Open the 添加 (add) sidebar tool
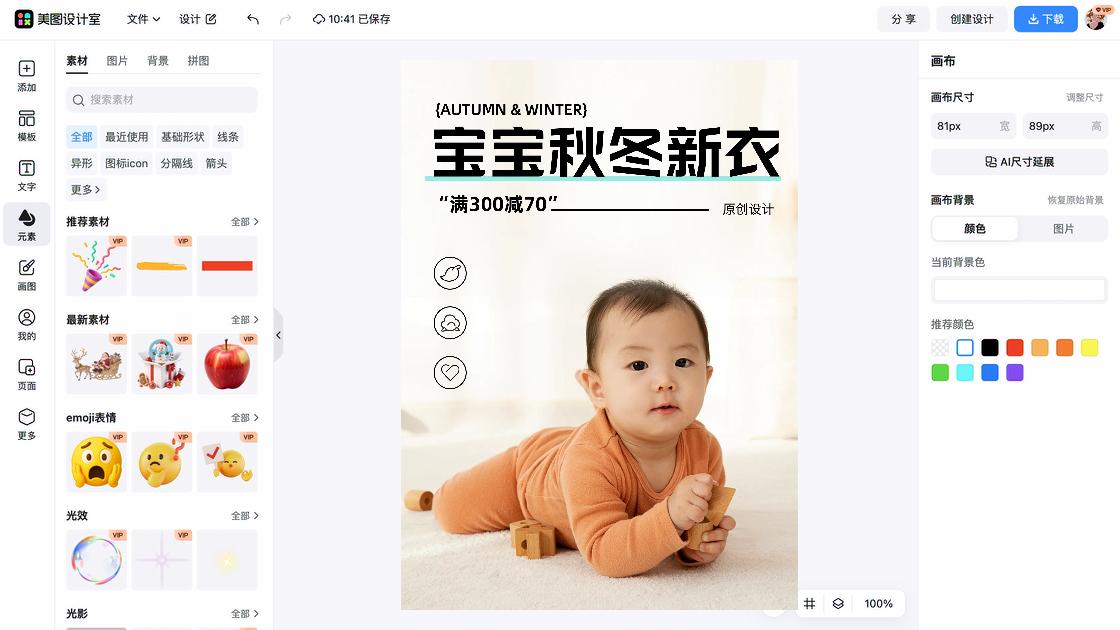Image resolution: width=1120 pixels, height=630 pixels. click(x=26, y=76)
